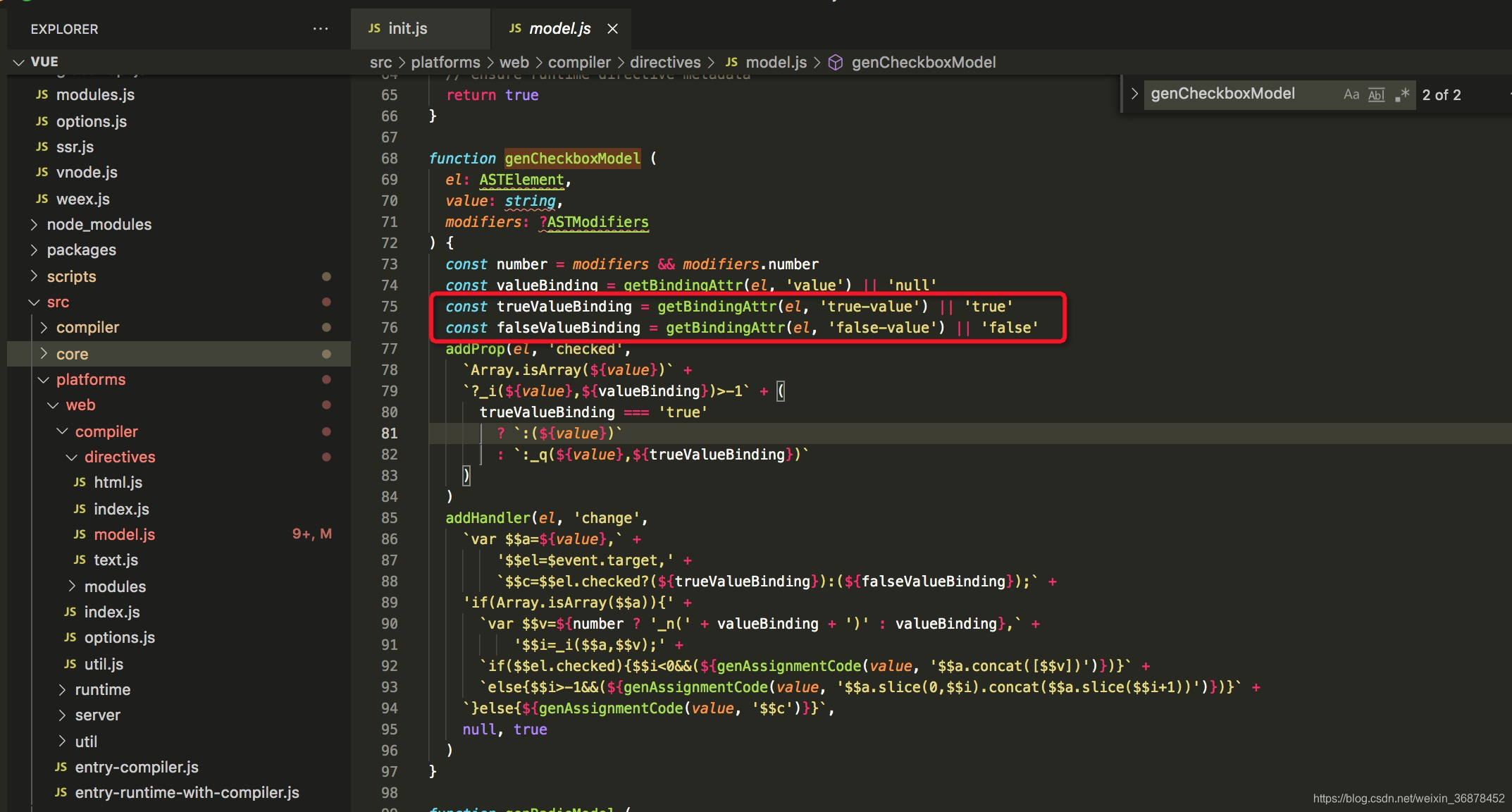The image size is (1512, 812).
Task: Toggle Use Regular Expression in search
Action: pyautogui.click(x=1403, y=94)
